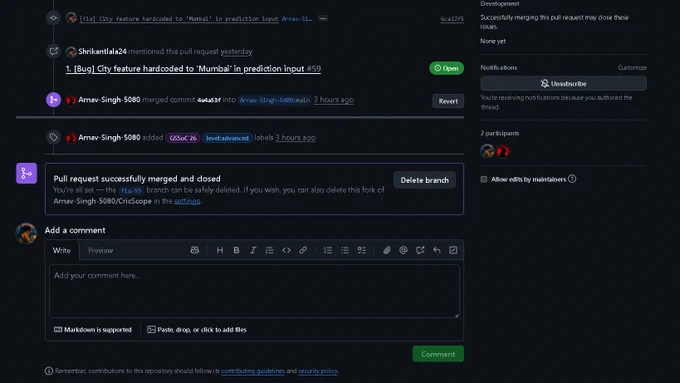Open contributing guidelines link
The height and width of the screenshot is (383, 680).
coord(253,371)
